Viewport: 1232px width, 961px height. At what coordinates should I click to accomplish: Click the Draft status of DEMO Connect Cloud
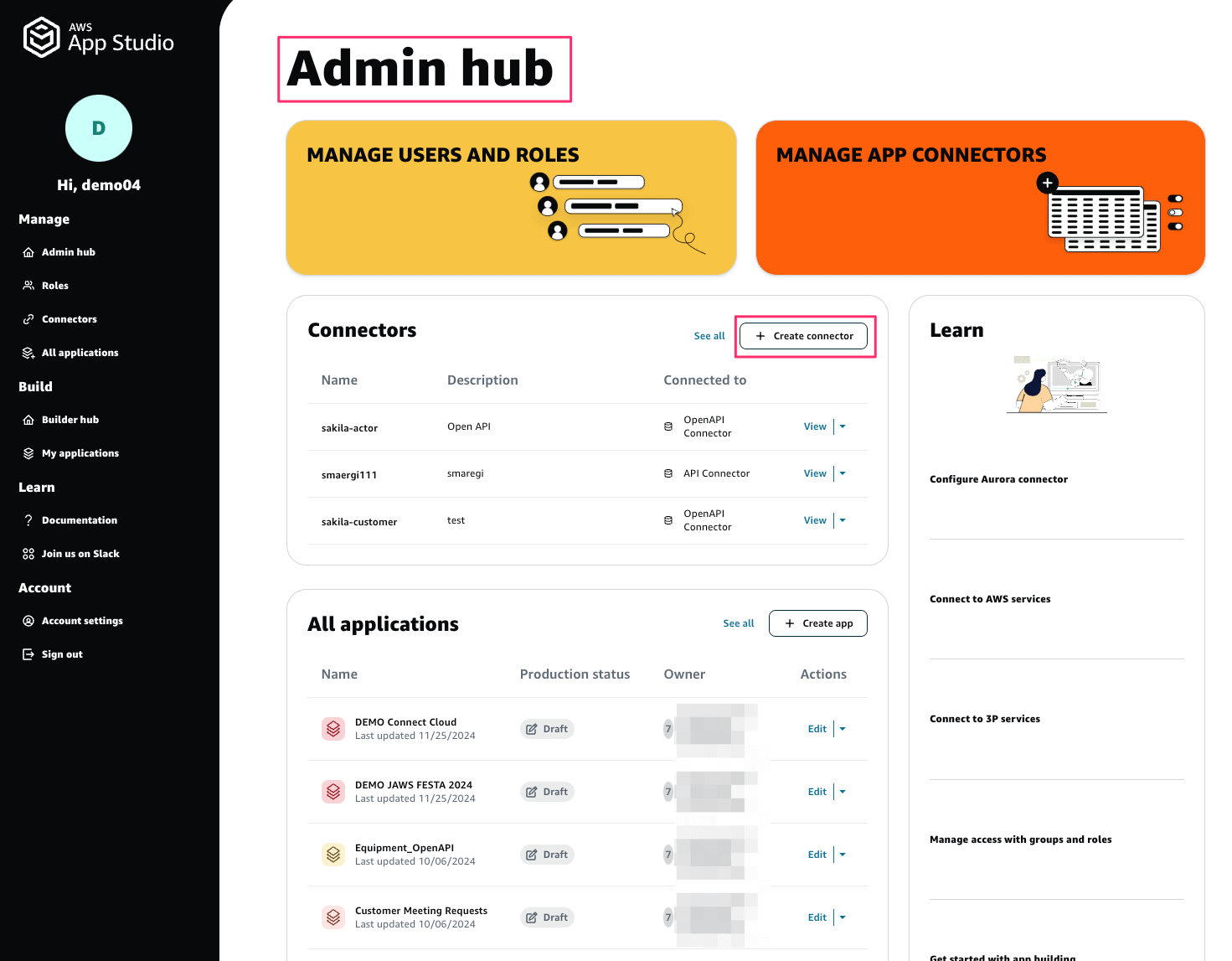coord(547,729)
